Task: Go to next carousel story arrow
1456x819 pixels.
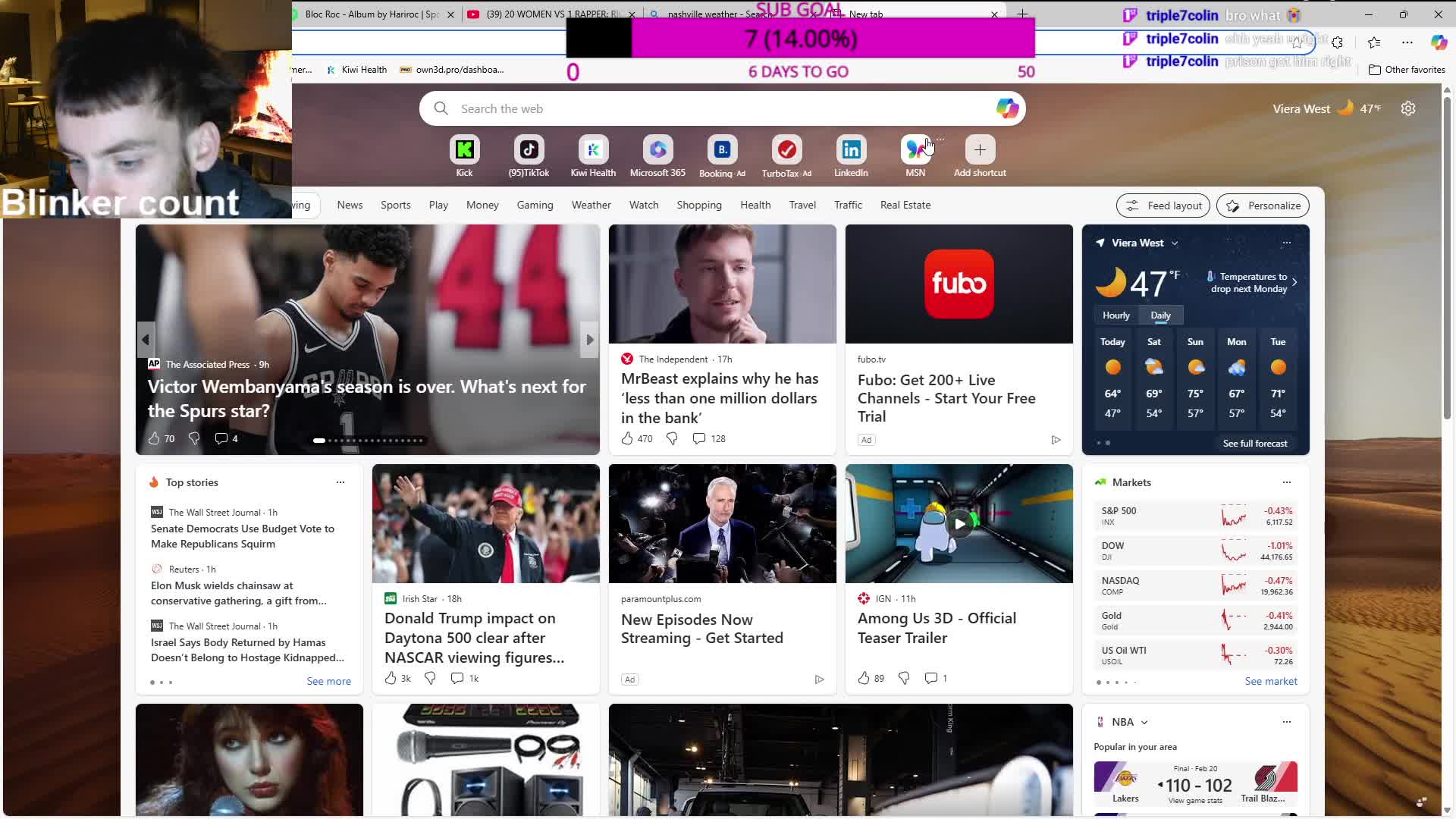Action: point(589,340)
